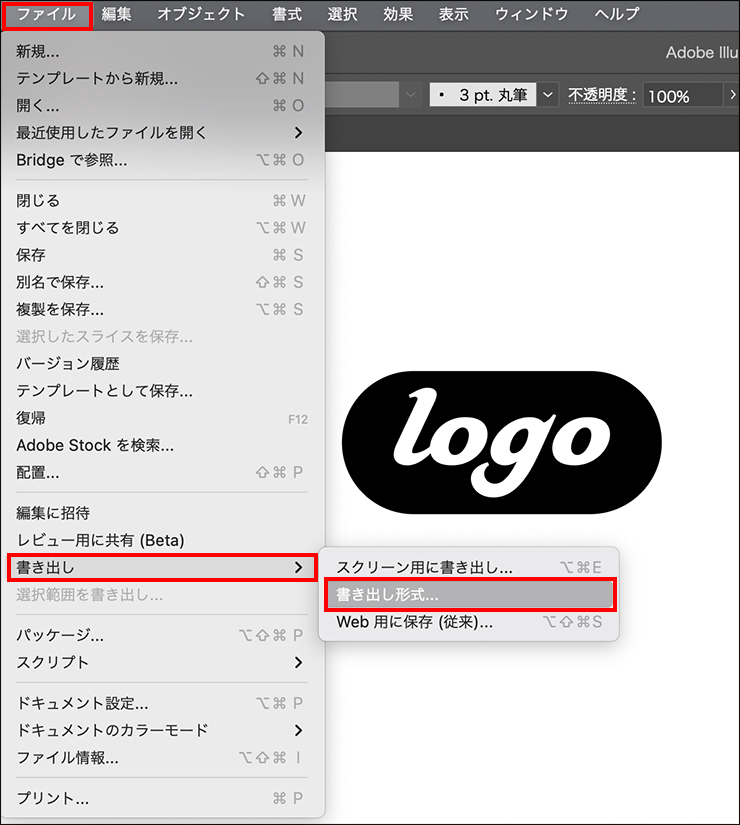
Task: Choose 新規... from the file menu
Action: 38,51
